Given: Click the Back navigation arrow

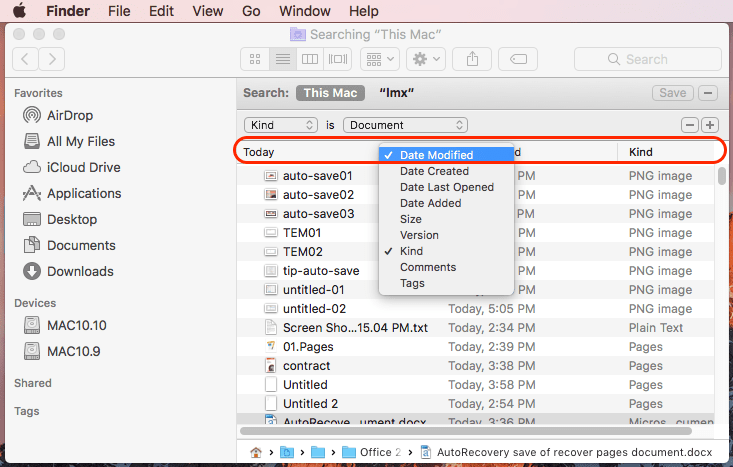Looking at the screenshot, I should click(25, 59).
